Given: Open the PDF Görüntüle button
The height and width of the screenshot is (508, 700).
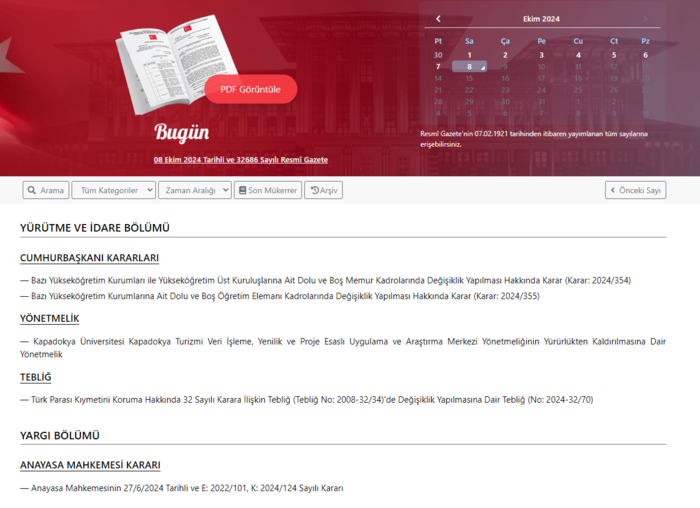Looking at the screenshot, I should click(251, 89).
